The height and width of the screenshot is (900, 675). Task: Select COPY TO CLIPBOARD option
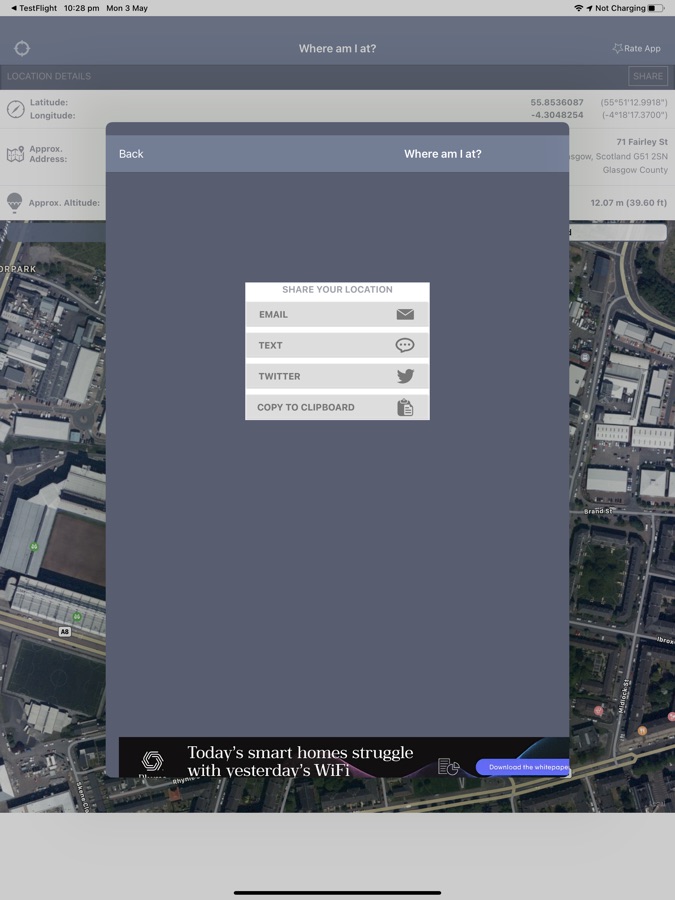tap(306, 407)
